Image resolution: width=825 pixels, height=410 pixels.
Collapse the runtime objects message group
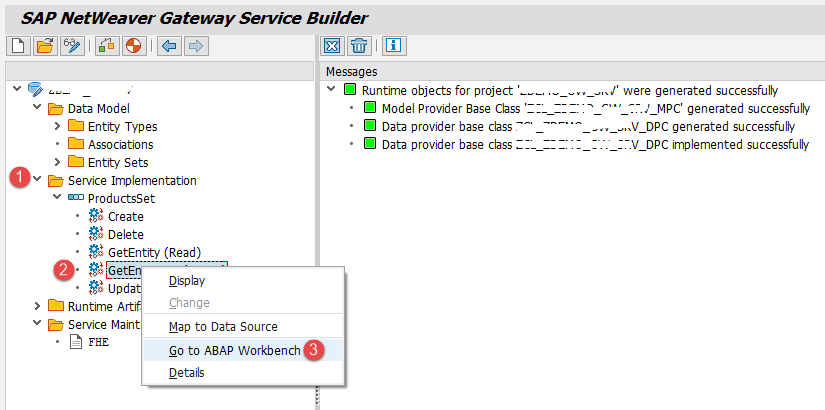coord(331,90)
